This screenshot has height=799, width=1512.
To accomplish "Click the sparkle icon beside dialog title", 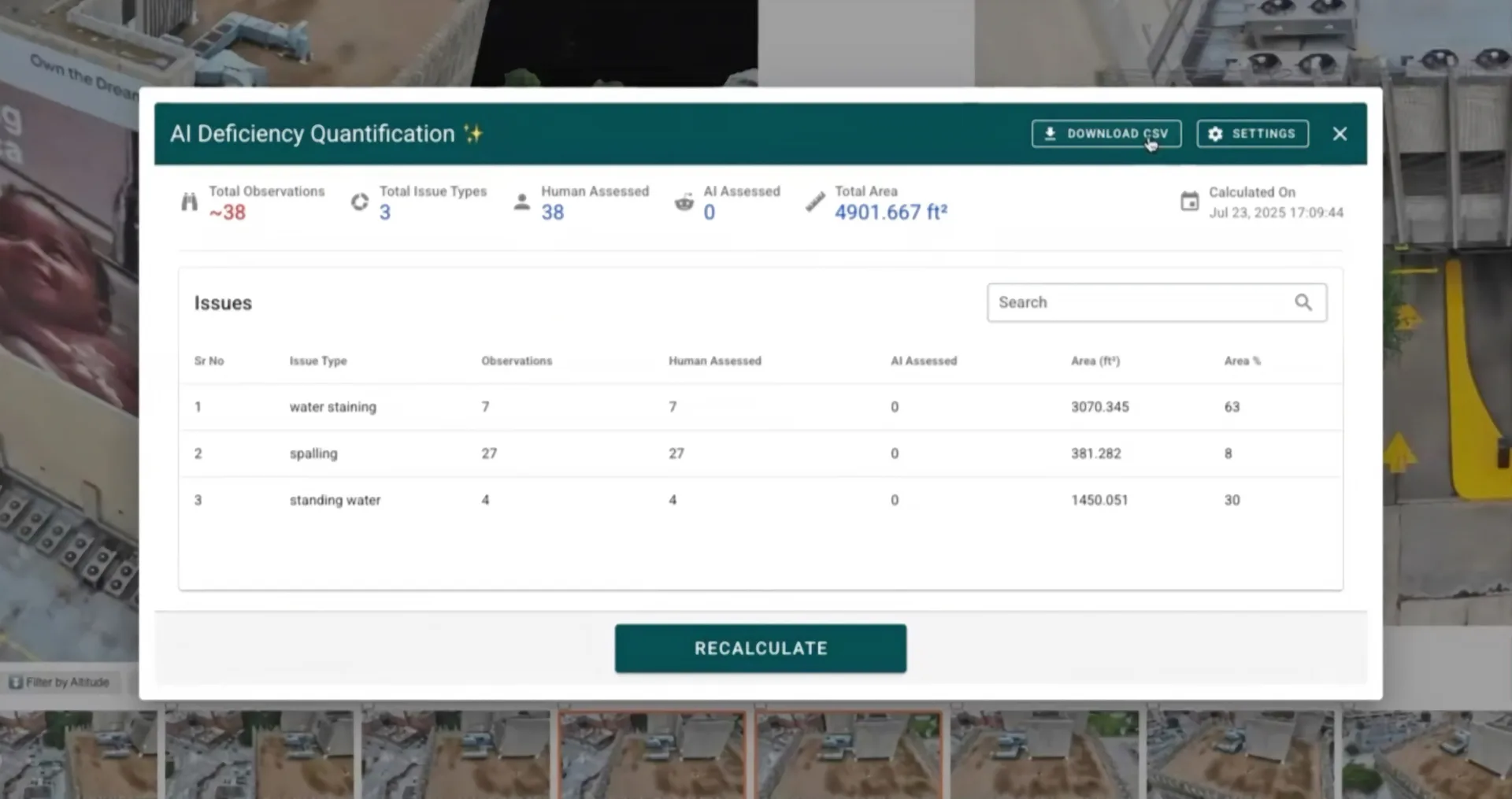I will coord(473,133).
